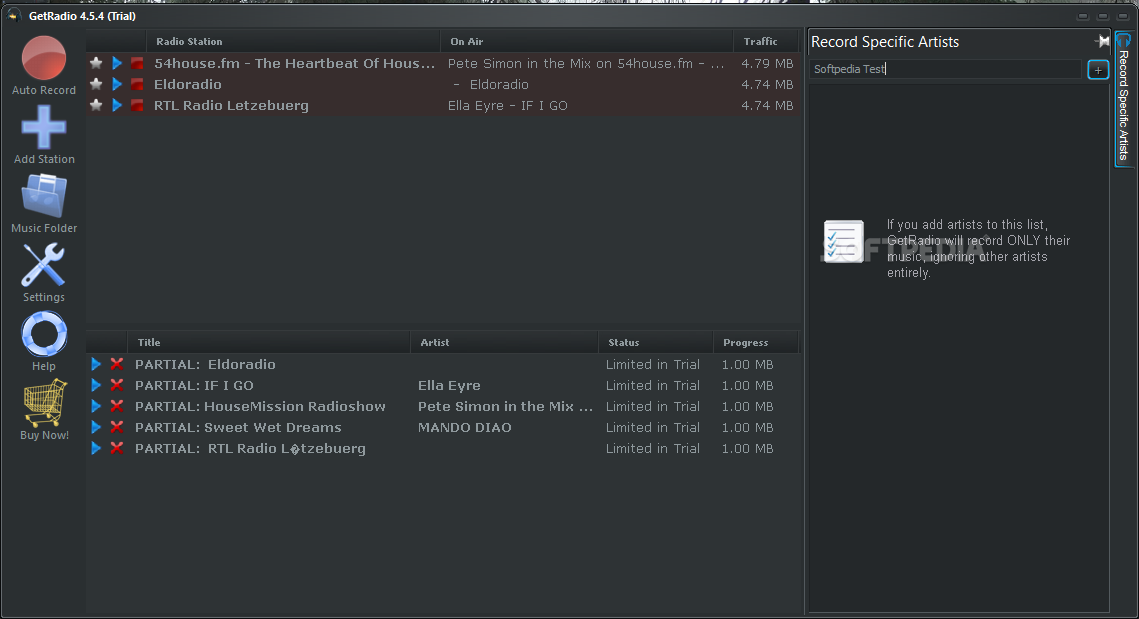Play the PARTIAL: IF I GO recording
1139x619 pixels.
tap(96, 385)
